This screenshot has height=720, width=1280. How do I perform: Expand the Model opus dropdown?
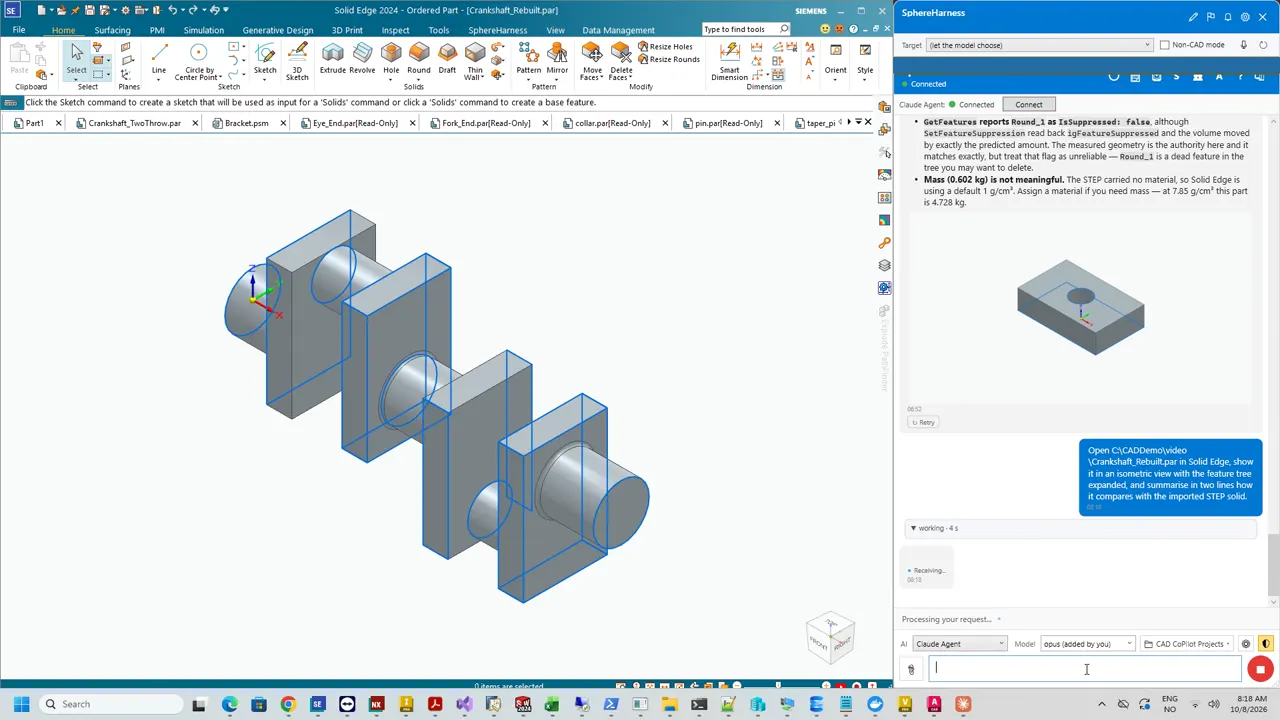(1087, 644)
